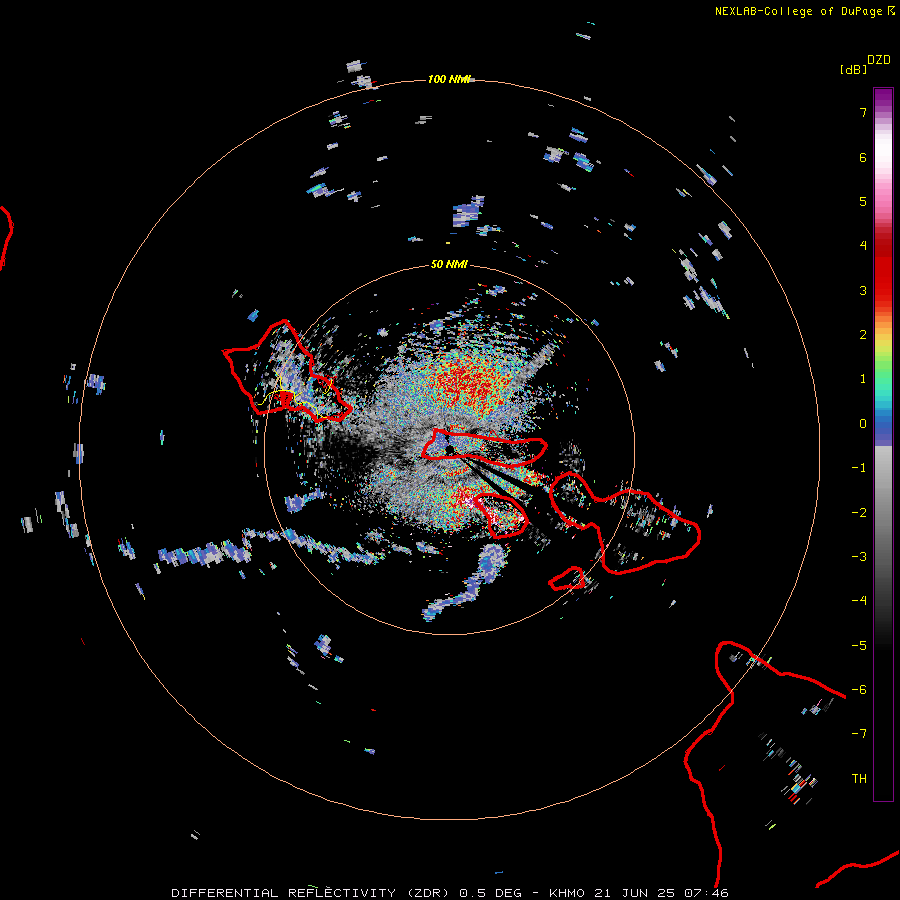Screen dimensions: 900x900
Task: Click the blue band of the ZDR color bar
Action: click(883, 429)
